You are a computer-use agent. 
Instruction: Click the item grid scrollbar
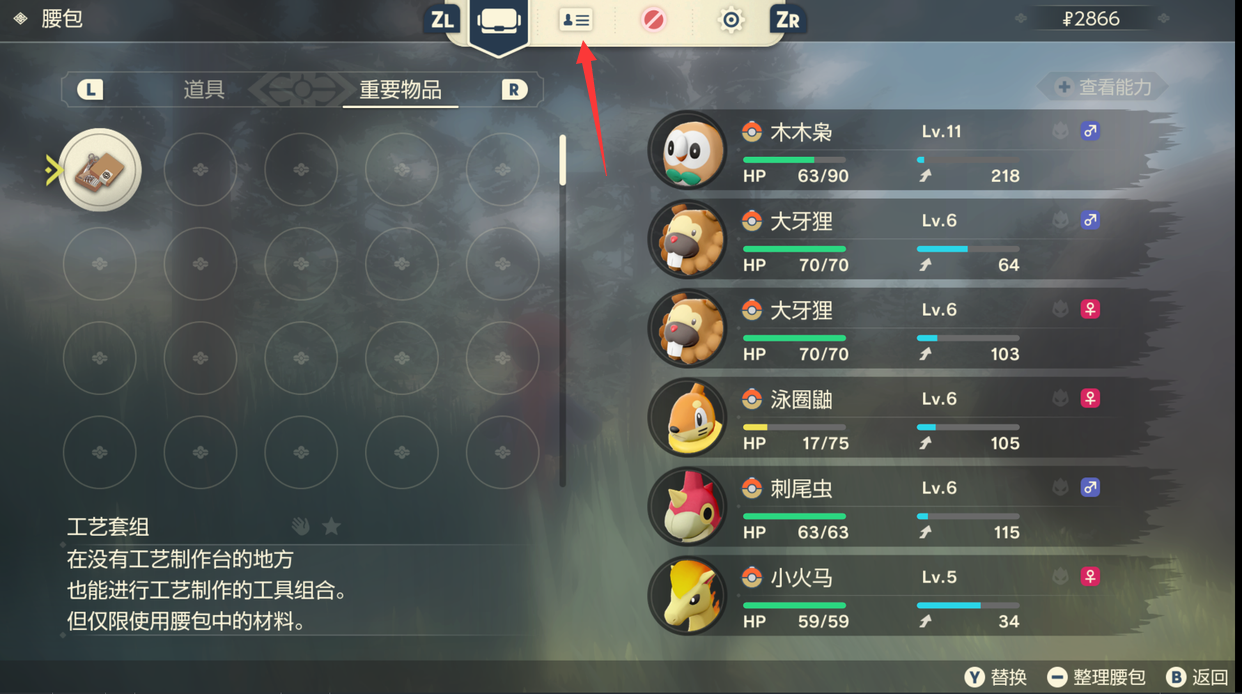[x=563, y=310]
